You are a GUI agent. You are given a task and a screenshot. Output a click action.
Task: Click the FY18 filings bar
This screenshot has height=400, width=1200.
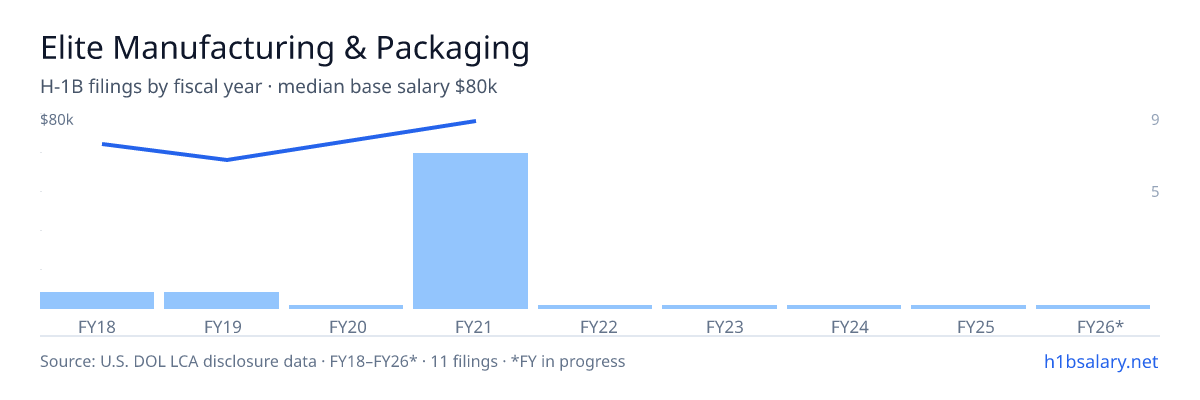click(97, 300)
